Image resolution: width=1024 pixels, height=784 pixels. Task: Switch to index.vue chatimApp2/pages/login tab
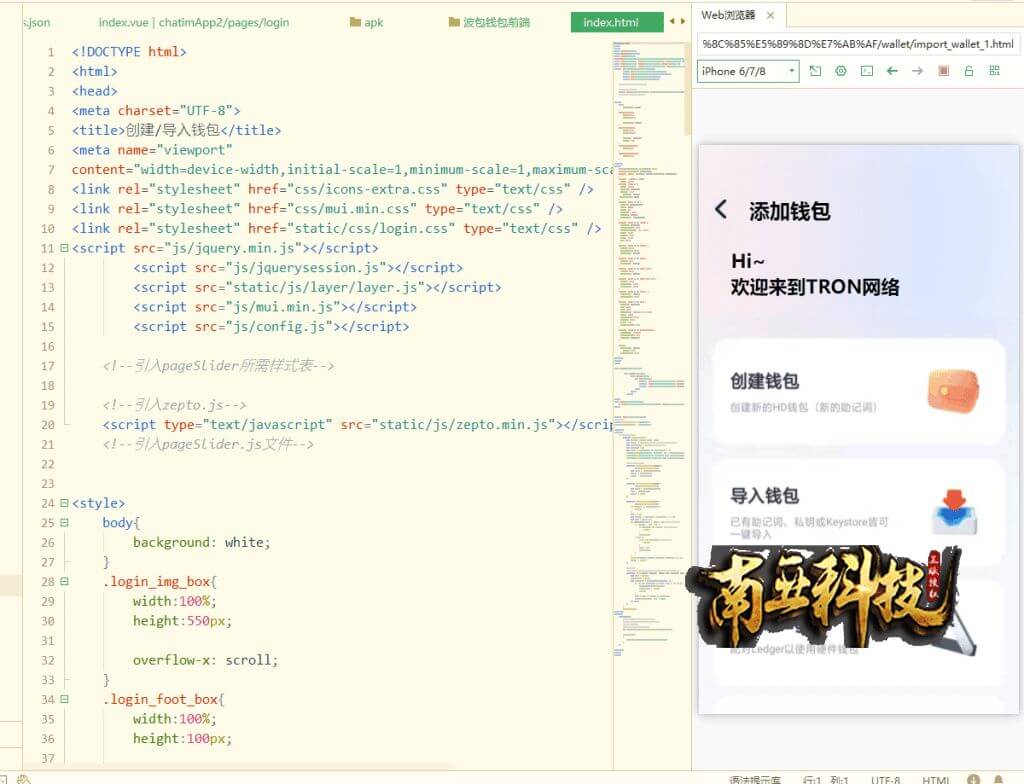tap(193, 22)
